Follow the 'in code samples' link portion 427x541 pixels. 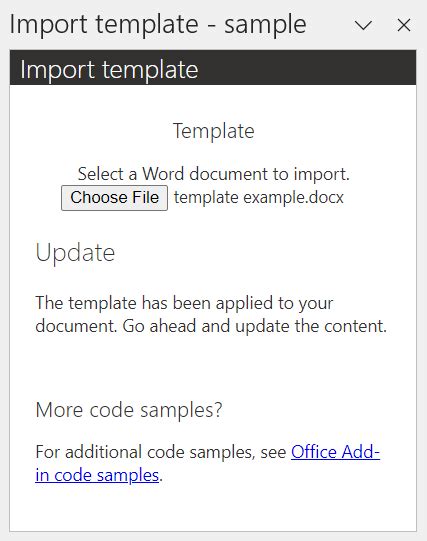pos(97,475)
